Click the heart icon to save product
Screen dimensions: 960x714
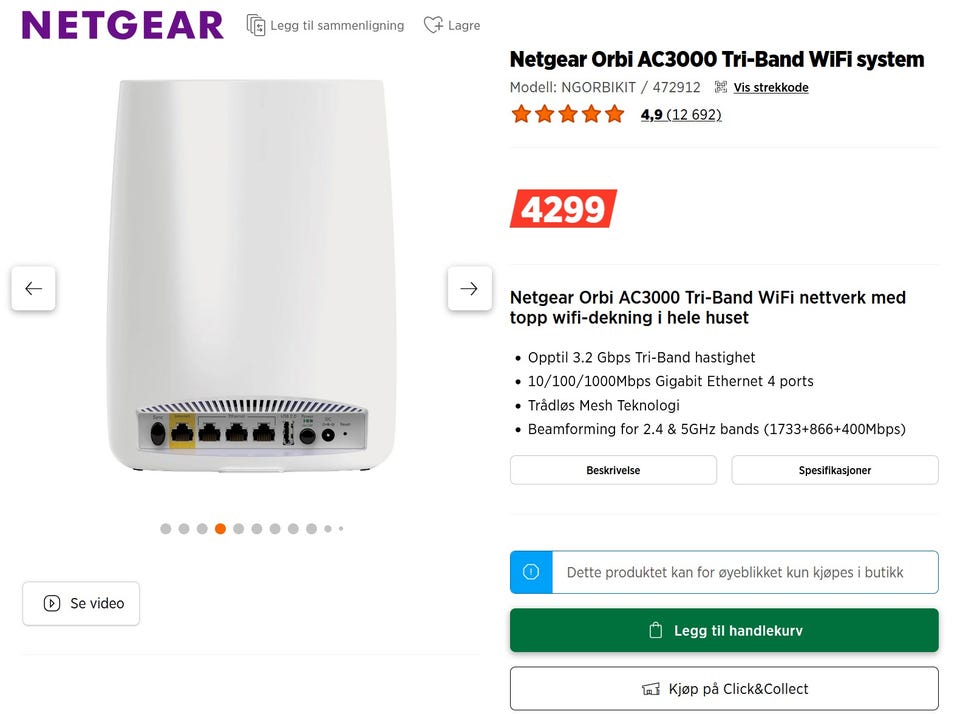tap(433, 25)
